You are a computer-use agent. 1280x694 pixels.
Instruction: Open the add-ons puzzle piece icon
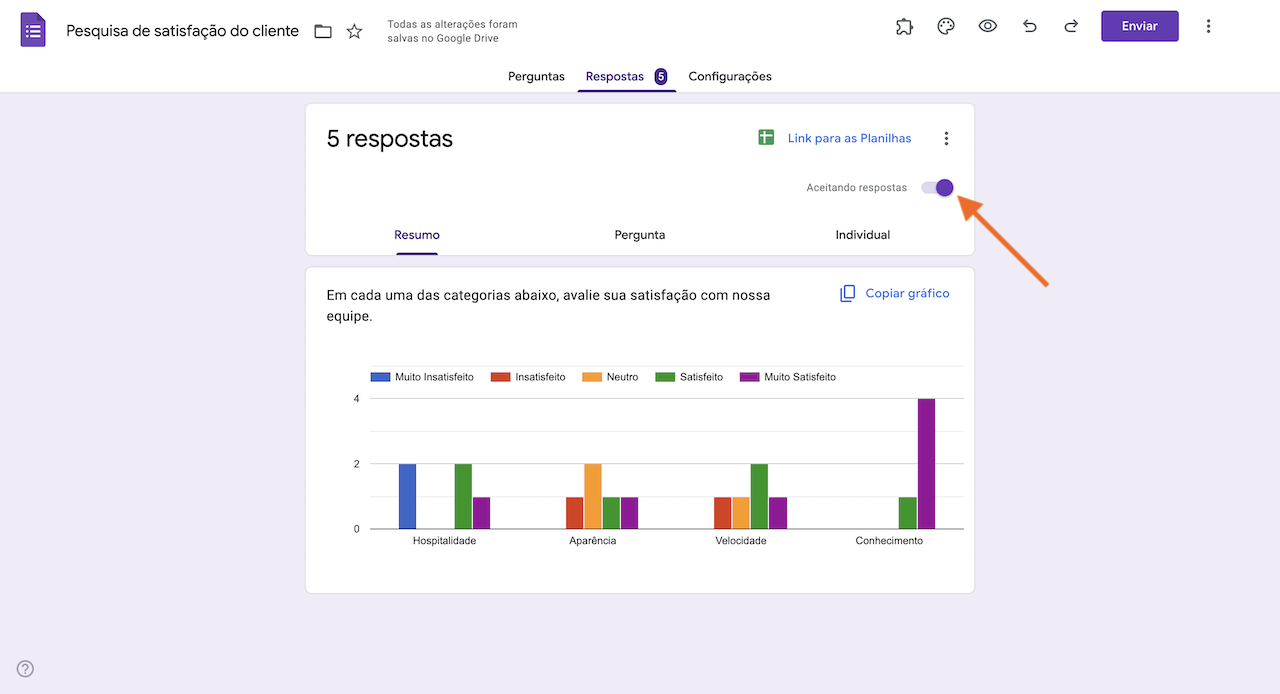click(904, 26)
